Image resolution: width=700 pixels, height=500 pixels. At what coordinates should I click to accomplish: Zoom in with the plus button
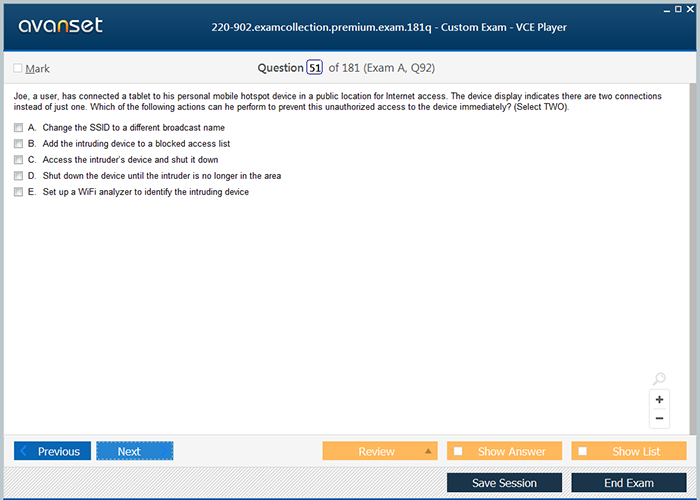coord(659,400)
